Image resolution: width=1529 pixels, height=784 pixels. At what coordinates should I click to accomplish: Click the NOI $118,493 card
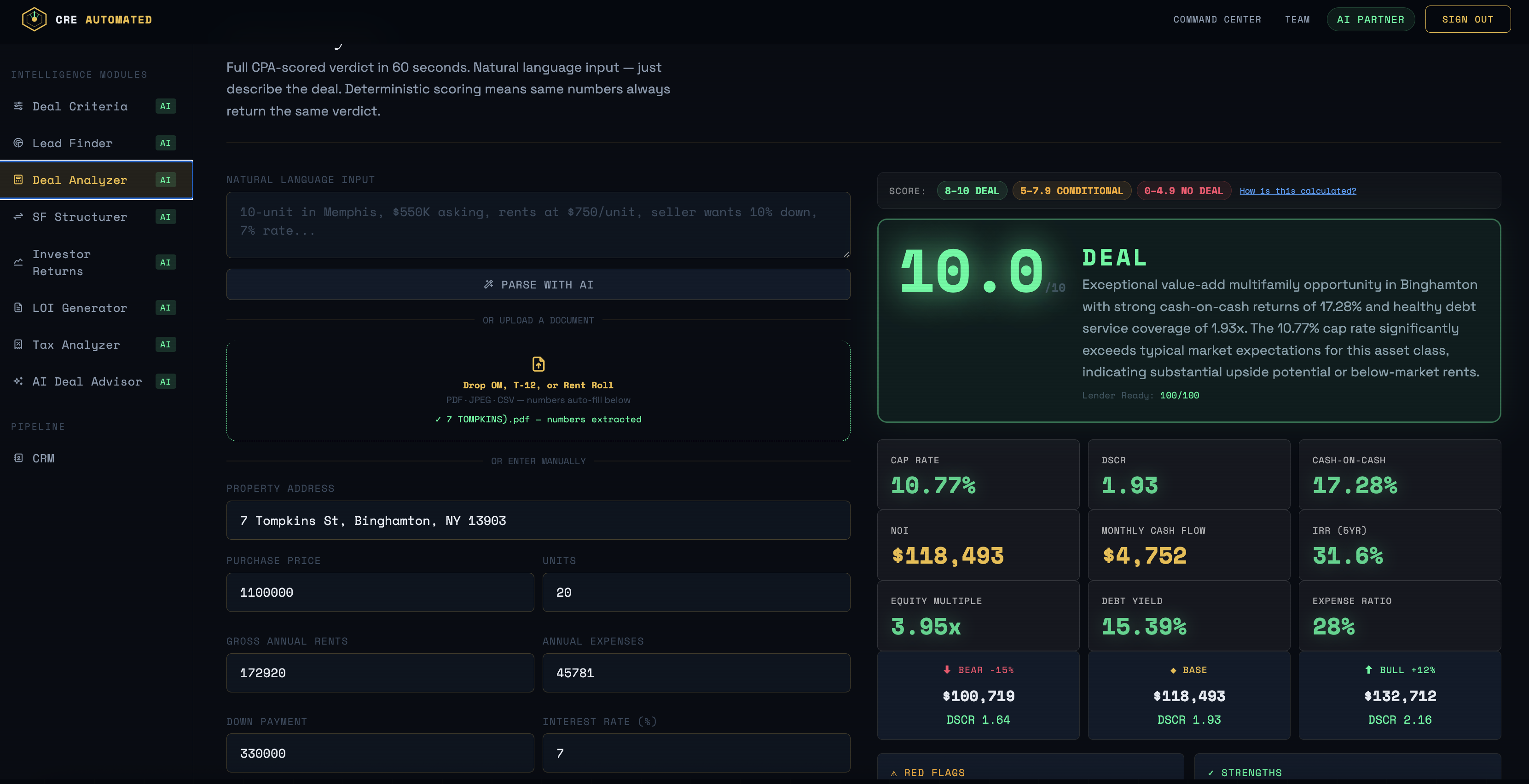click(978, 545)
